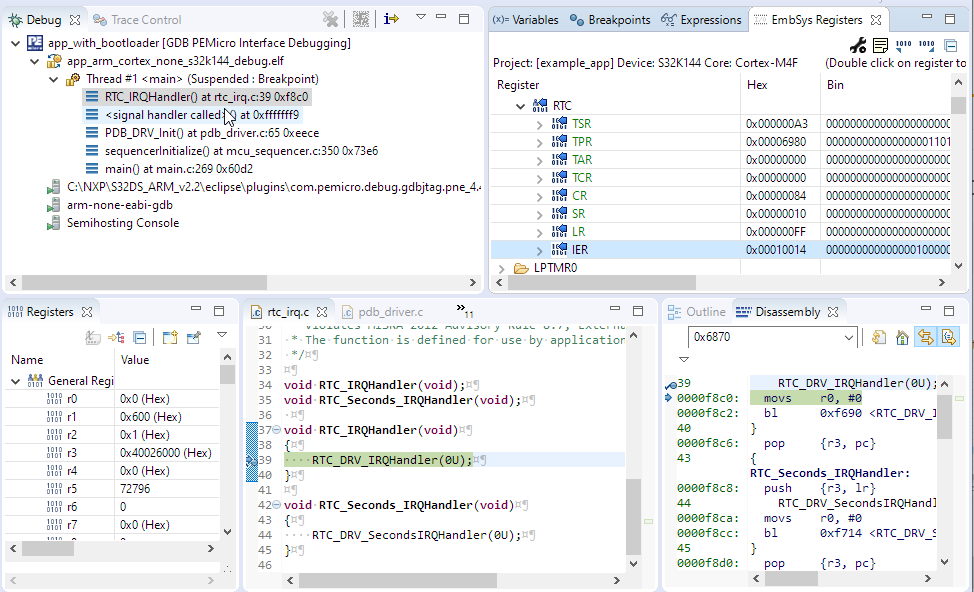Image resolution: width=974 pixels, height=592 pixels.
Task: Expand the LPTMR0 group
Action: [501, 268]
